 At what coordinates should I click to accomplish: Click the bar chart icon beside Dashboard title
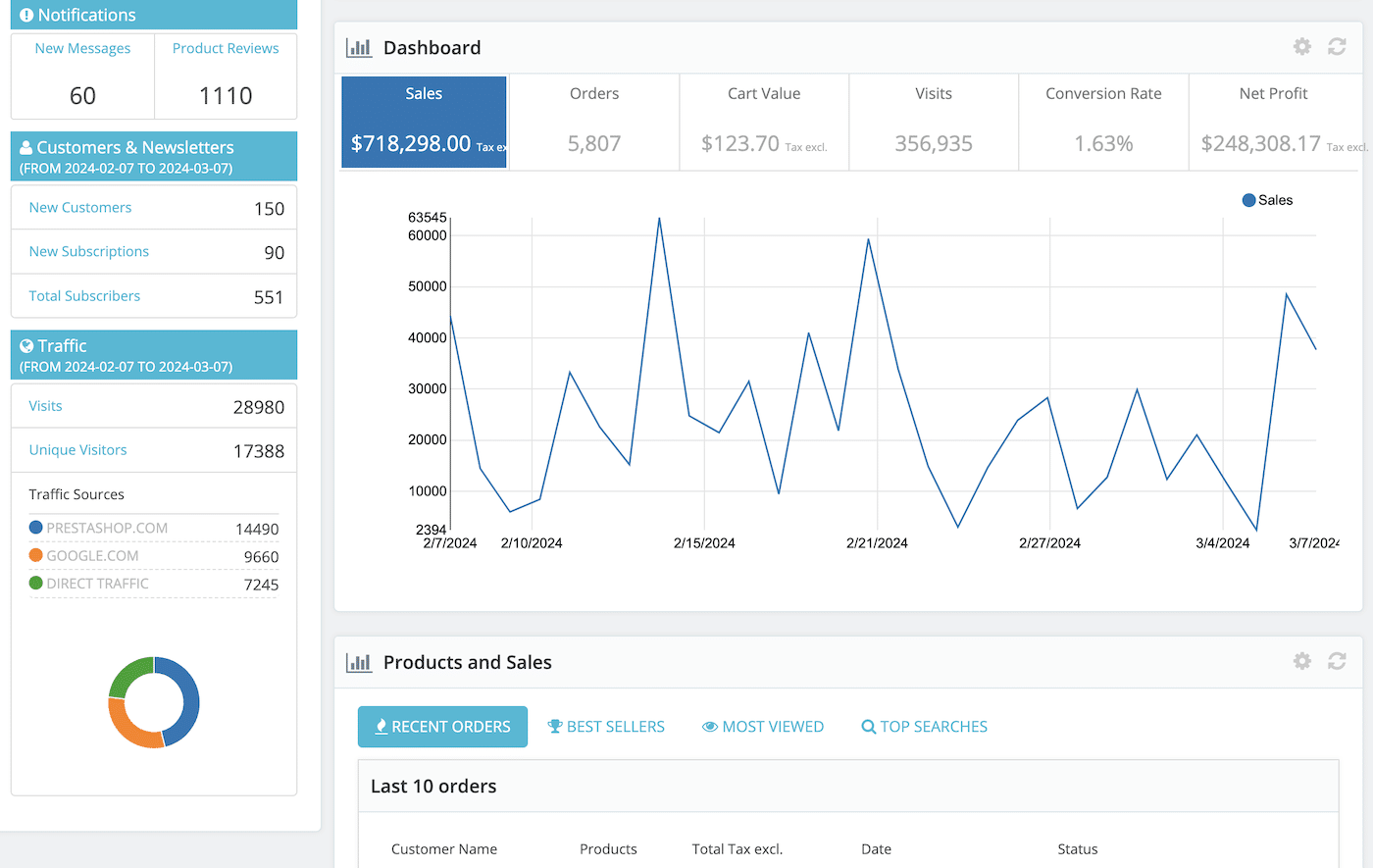[359, 46]
